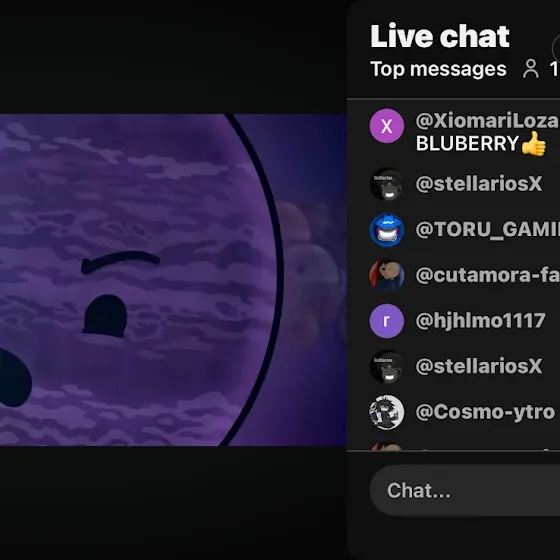
Task: Open the @Cosmo-ytro username link
Action: click(x=485, y=412)
